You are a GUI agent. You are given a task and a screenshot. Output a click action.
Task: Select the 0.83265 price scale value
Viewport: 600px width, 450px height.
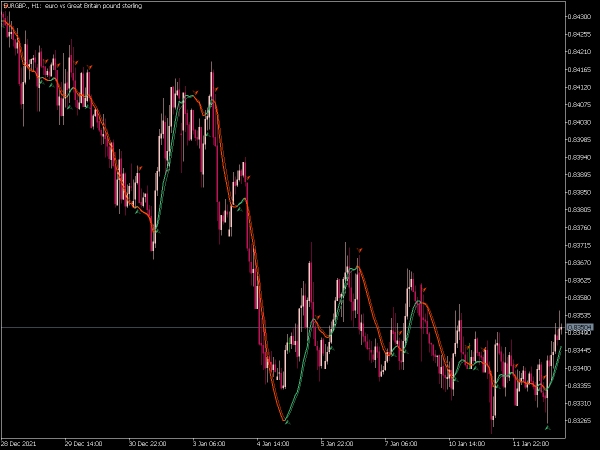579,421
